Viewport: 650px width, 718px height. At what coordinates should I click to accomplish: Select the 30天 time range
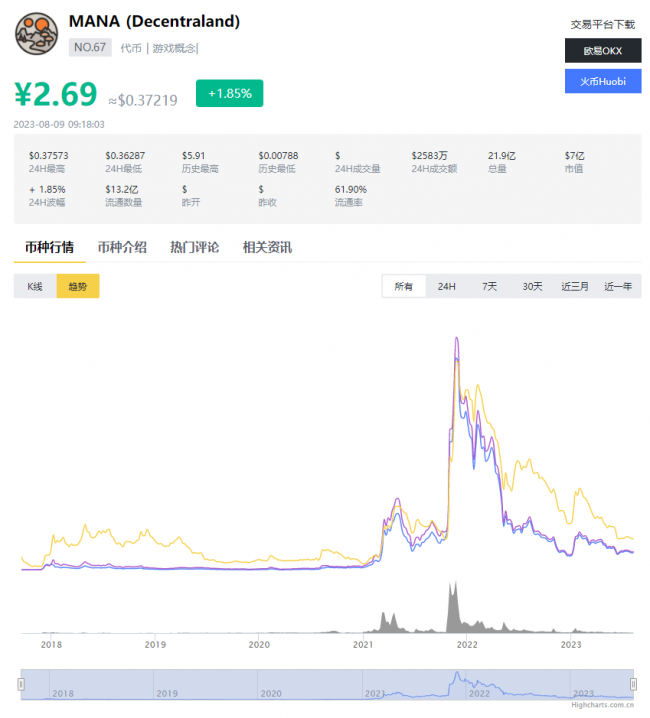(x=532, y=286)
